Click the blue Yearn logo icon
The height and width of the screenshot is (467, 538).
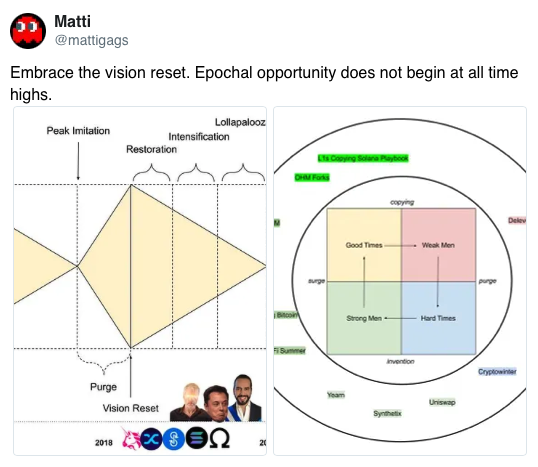[x=174, y=439]
